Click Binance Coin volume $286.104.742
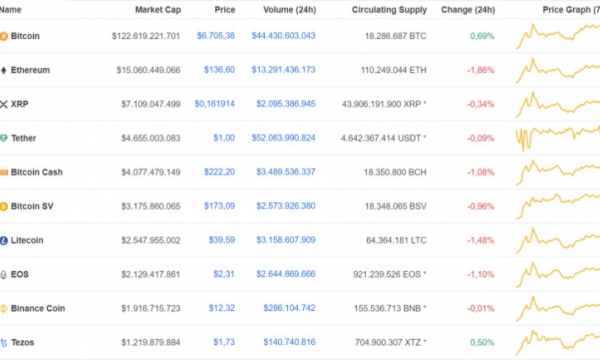Image resolution: width=600 pixels, height=360 pixels. coord(289,308)
